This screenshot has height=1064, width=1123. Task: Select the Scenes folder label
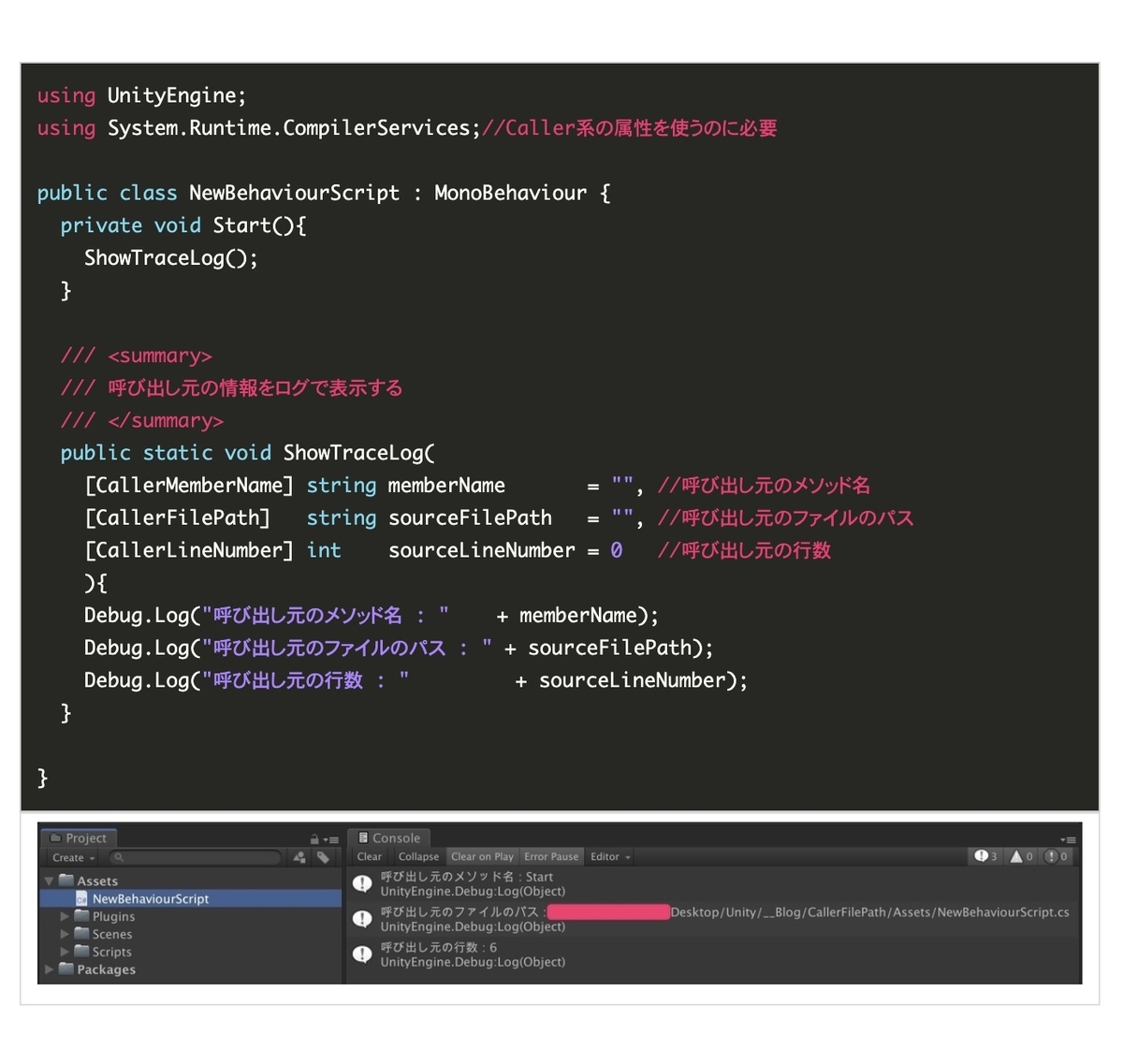[x=112, y=935]
